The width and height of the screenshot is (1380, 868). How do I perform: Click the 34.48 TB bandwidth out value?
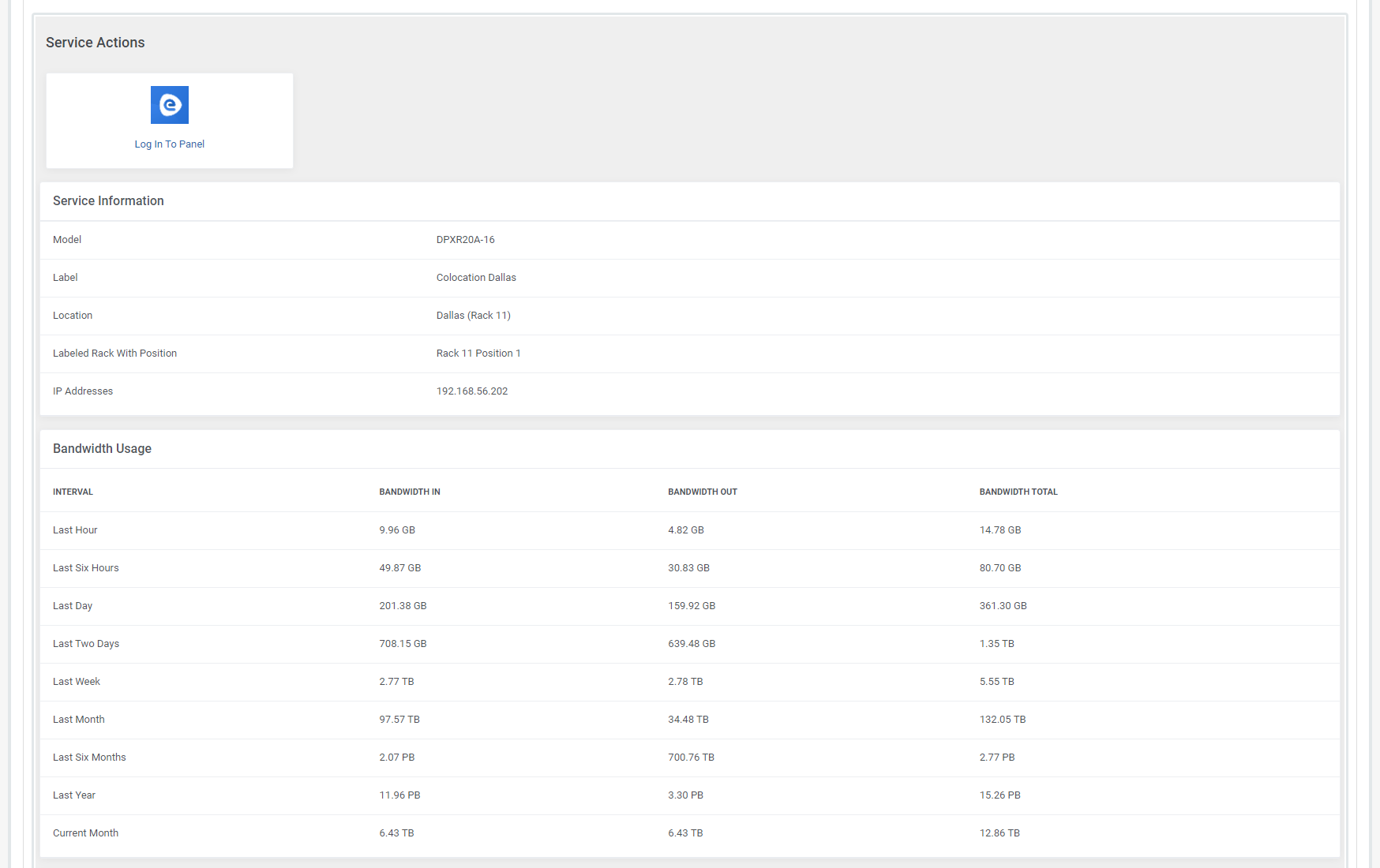(x=688, y=720)
